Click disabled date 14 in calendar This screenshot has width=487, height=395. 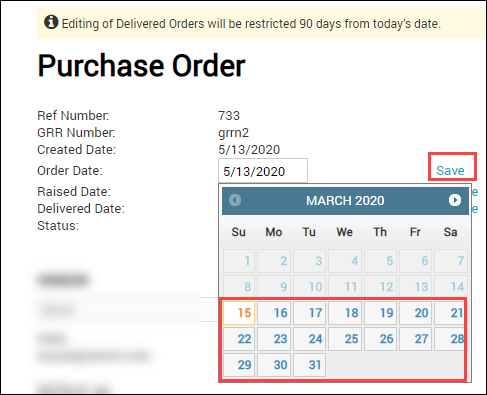pyautogui.click(x=451, y=287)
